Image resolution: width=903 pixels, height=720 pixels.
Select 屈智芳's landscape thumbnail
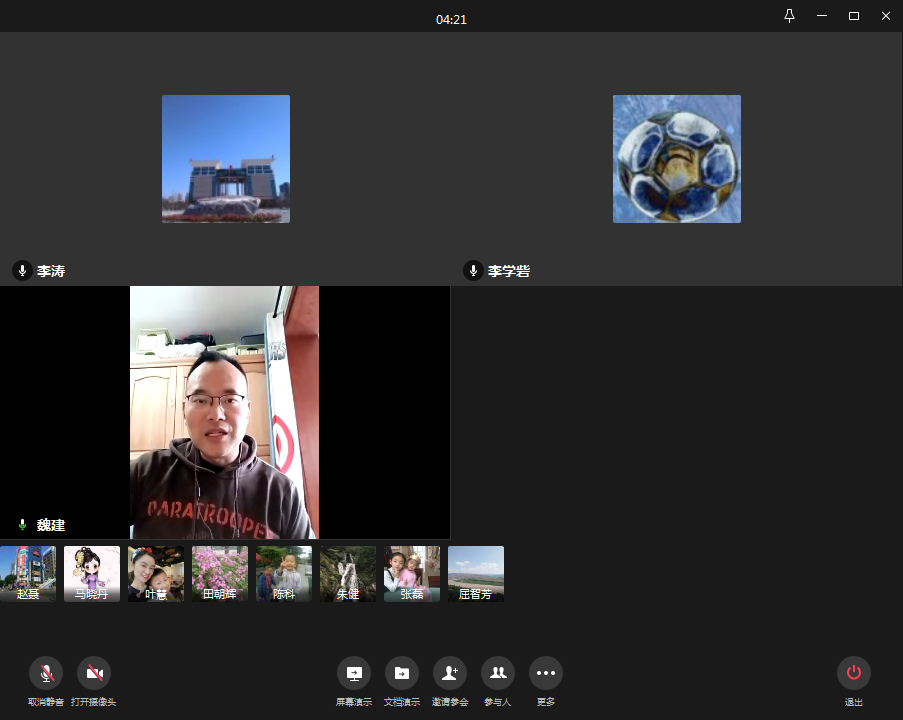(476, 573)
